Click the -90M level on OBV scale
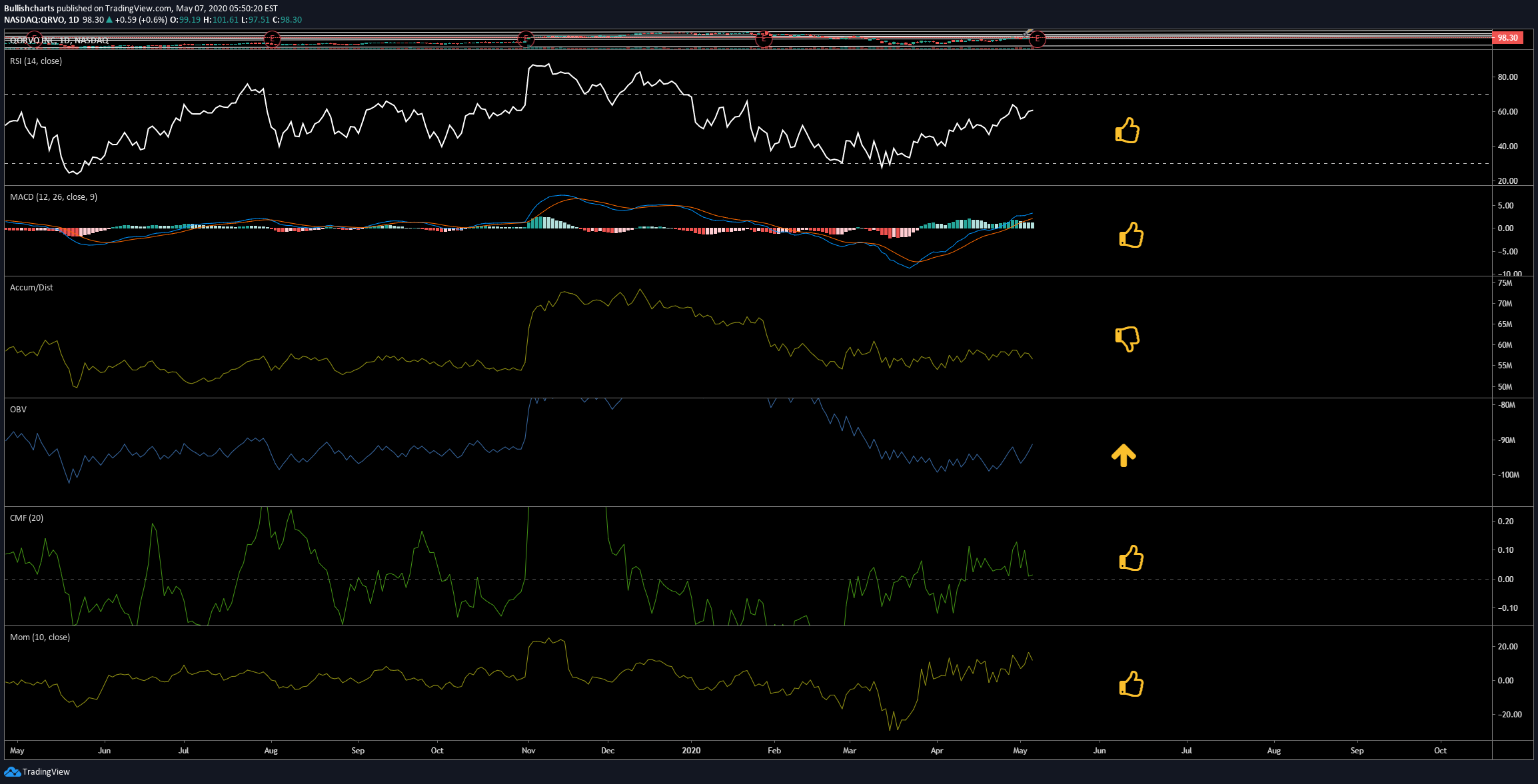 [1506, 440]
